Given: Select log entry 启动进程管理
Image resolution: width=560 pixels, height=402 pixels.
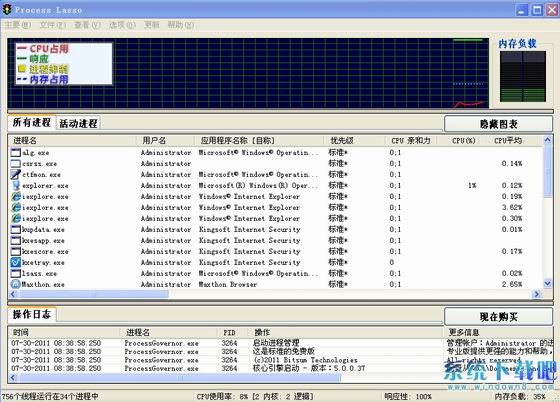Looking at the screenshot, I should tap(276, 343).
